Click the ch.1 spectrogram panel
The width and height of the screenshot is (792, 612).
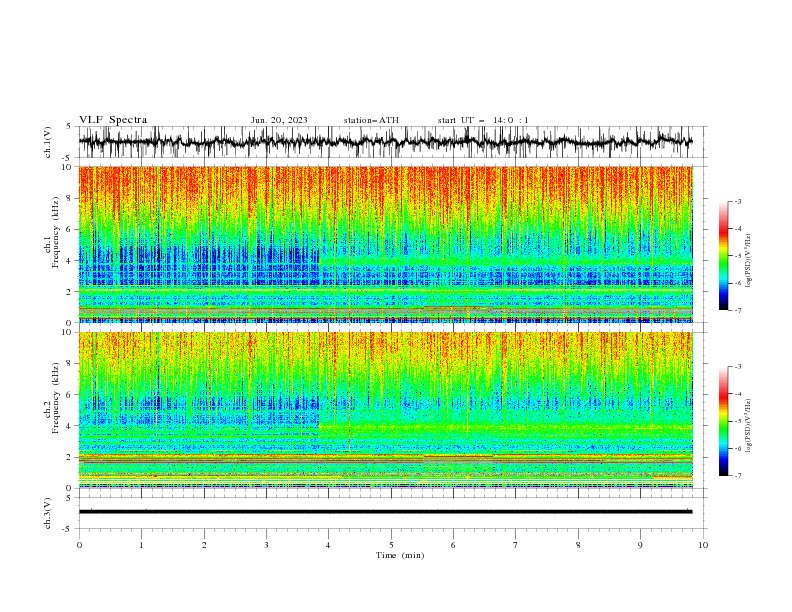coord(385,244)
